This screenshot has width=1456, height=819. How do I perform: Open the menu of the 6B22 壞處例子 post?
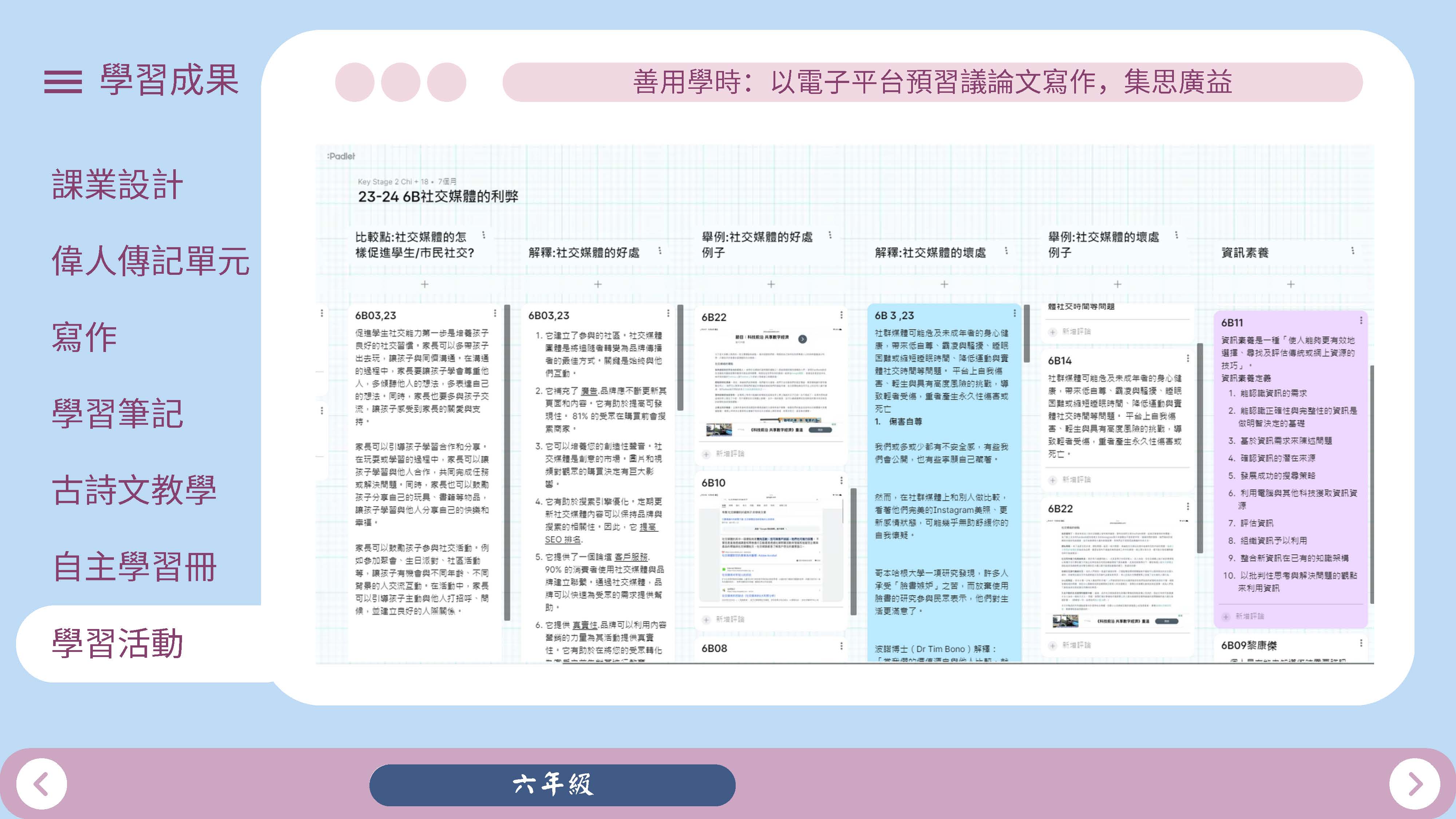pyautogui.click(x=1187, y=506)
